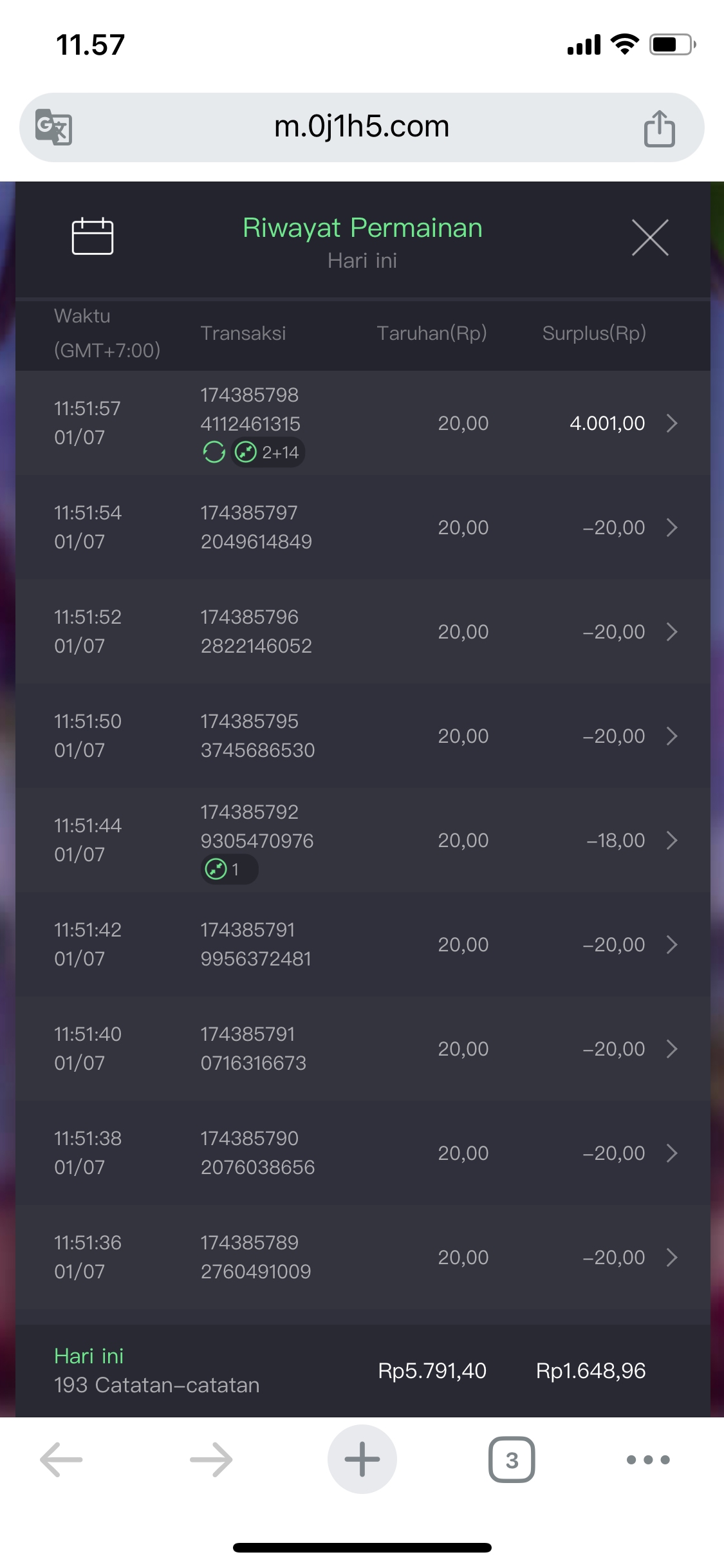Select transaction 174385790 2076038656 row
This screenshot has height=1568, width=724.
click(x=360, y=1153)
